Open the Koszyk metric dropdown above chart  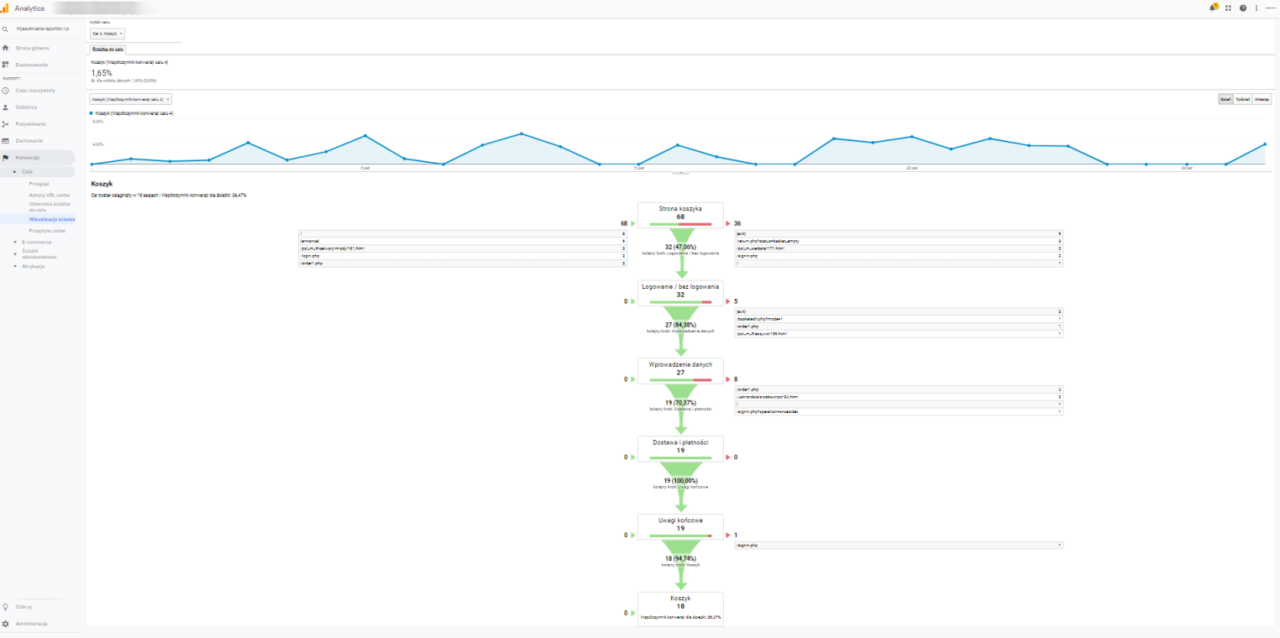coord(131,99)
